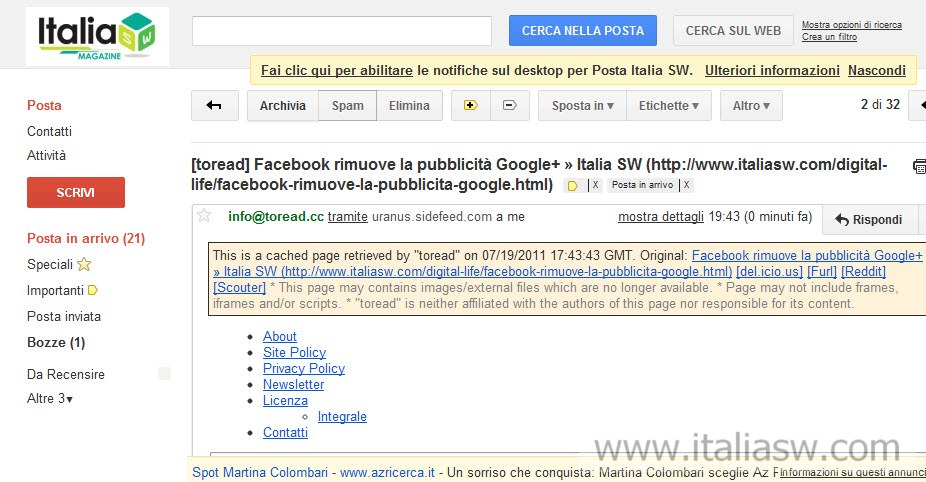The height and width of the screenshot is (482, 926).
Task: Click the tramite link next to sender
Action: pyautogui.click(x=348, y=217)
